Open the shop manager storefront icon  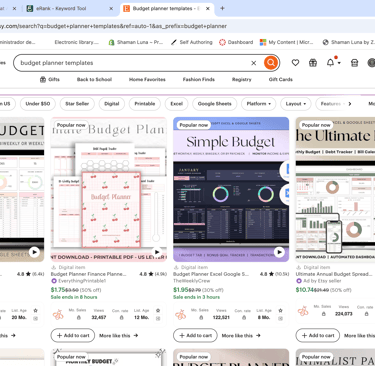coord(354,63)
